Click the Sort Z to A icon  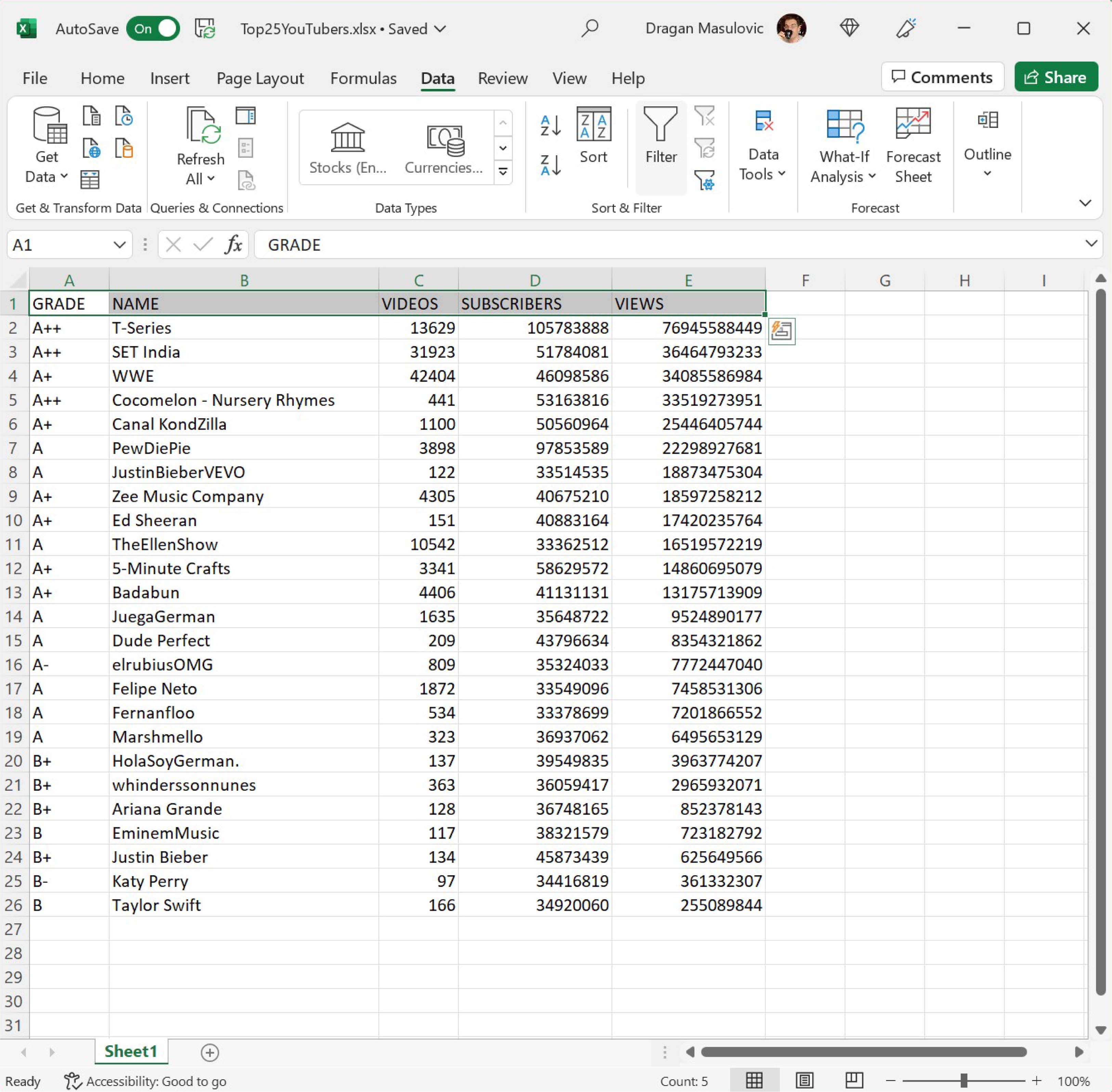coord(550,165)
